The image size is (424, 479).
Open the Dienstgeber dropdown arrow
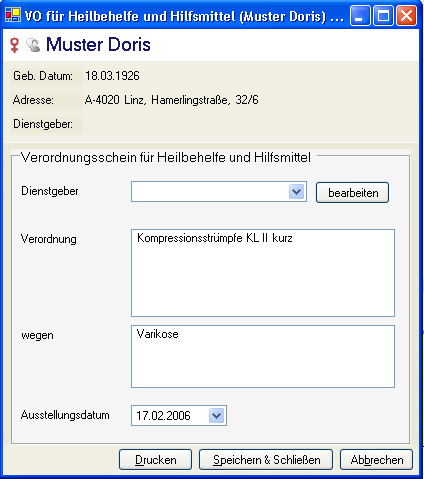click(297, 192)
